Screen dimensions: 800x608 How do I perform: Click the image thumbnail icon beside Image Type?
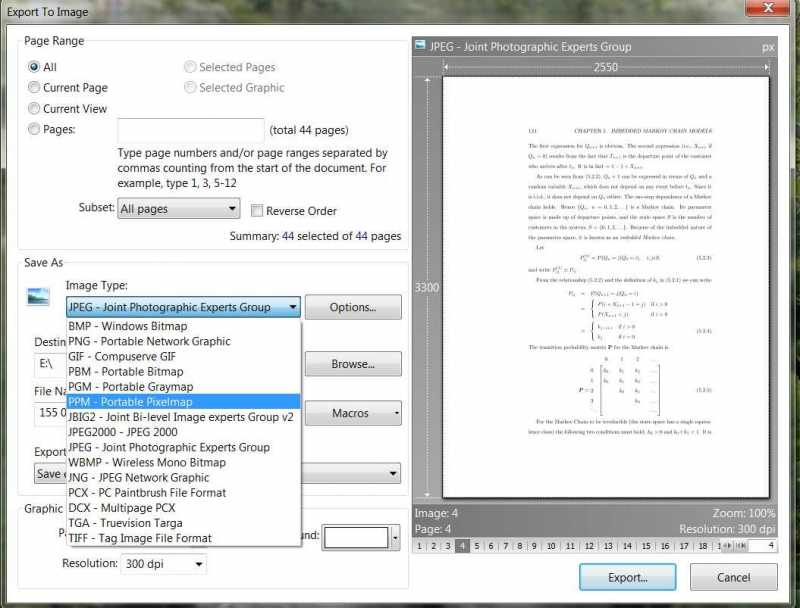[x=38, y=296]
